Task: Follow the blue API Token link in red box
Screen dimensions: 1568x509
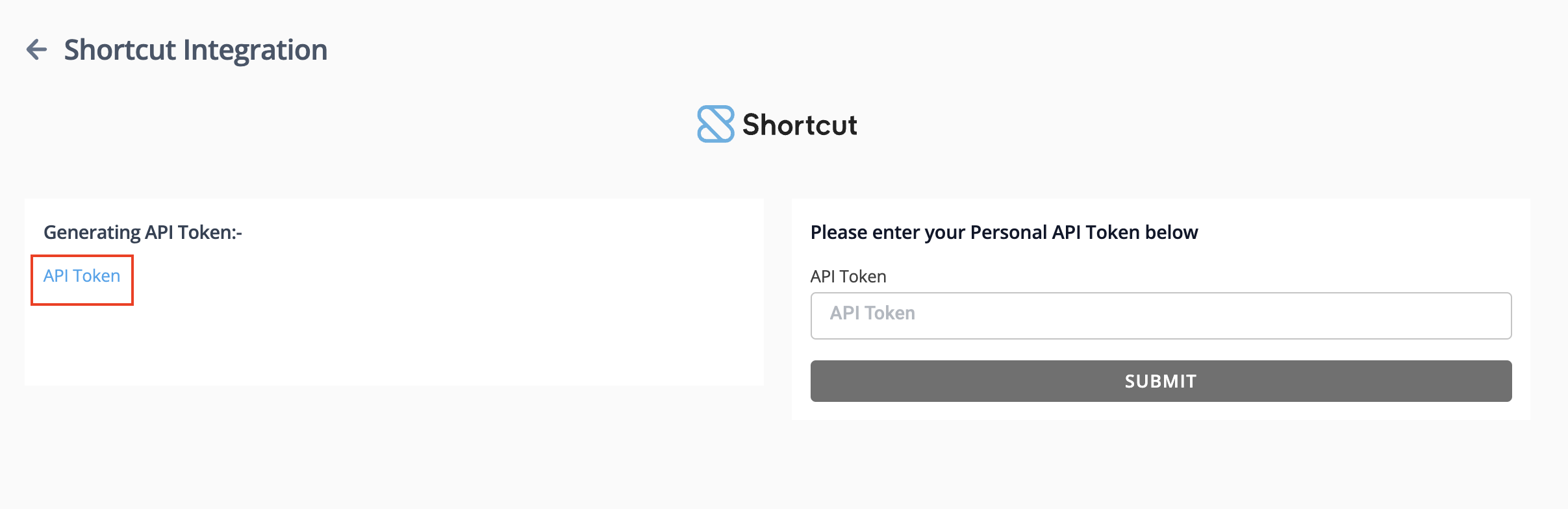Action: coord(82,276)
